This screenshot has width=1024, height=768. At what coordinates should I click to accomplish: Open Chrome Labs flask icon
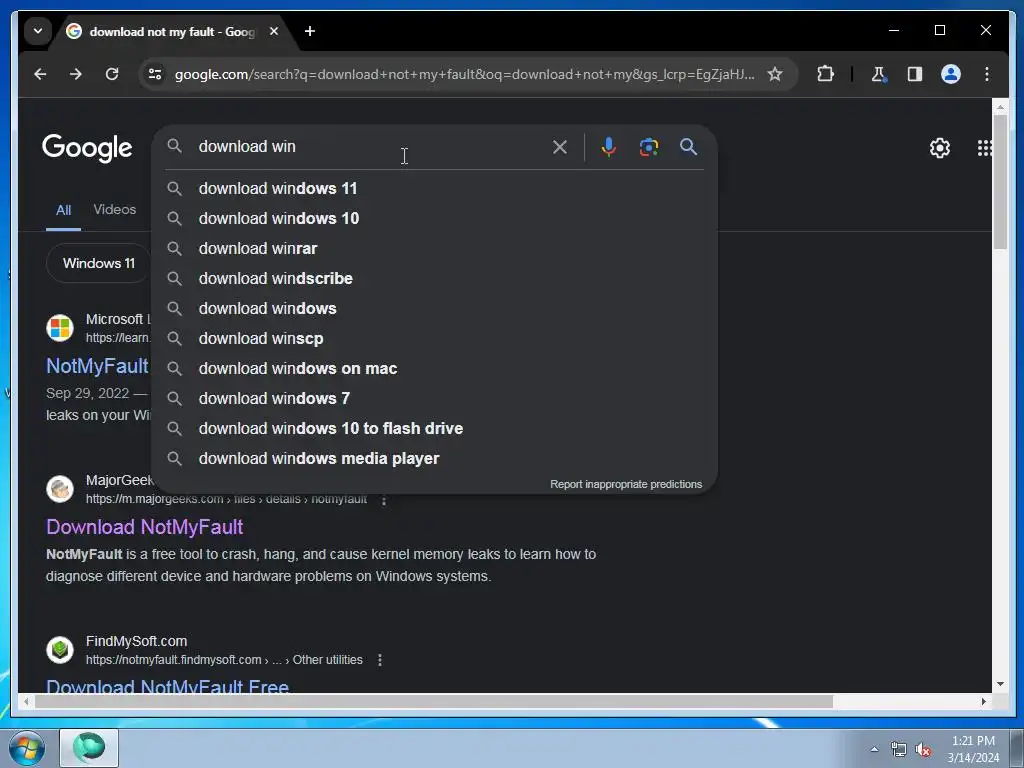(878, 74)
